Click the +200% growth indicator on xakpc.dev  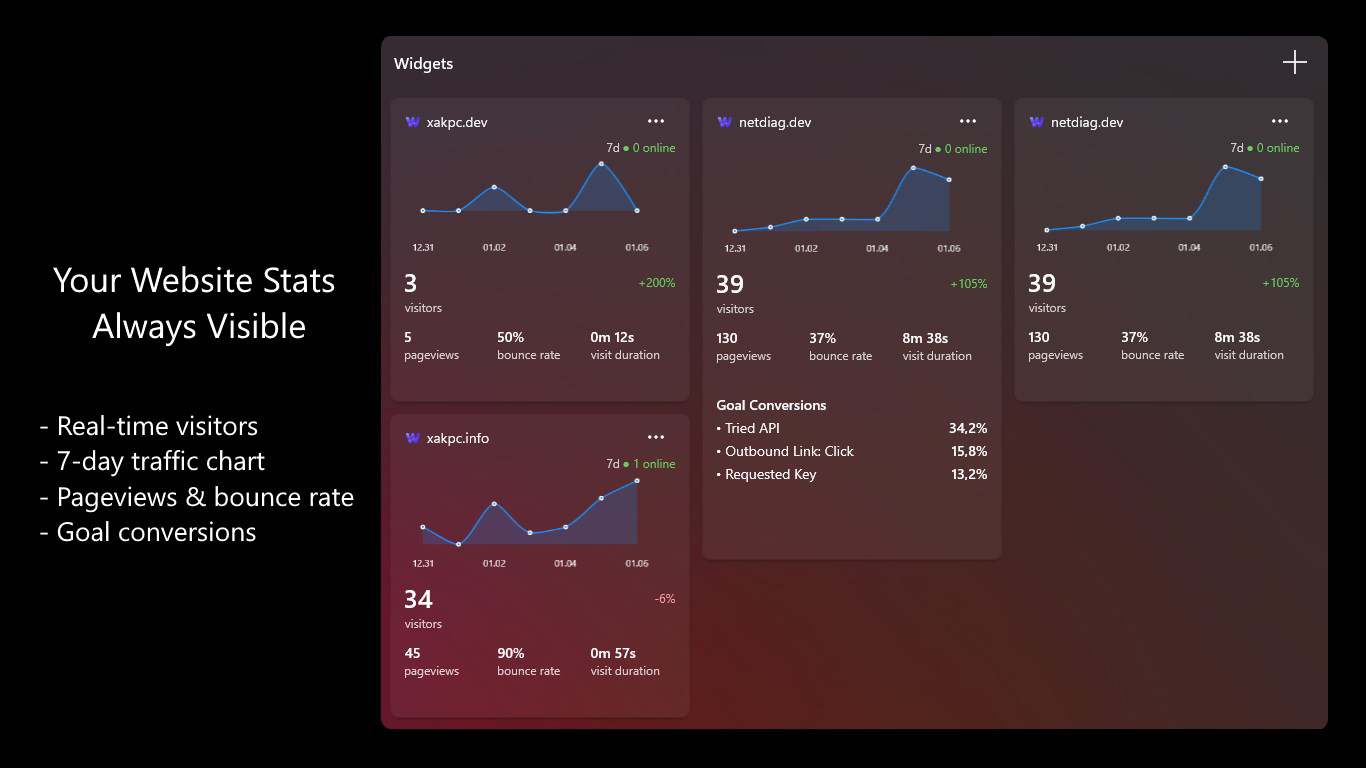pyautogui.click(x=657, y=283)
